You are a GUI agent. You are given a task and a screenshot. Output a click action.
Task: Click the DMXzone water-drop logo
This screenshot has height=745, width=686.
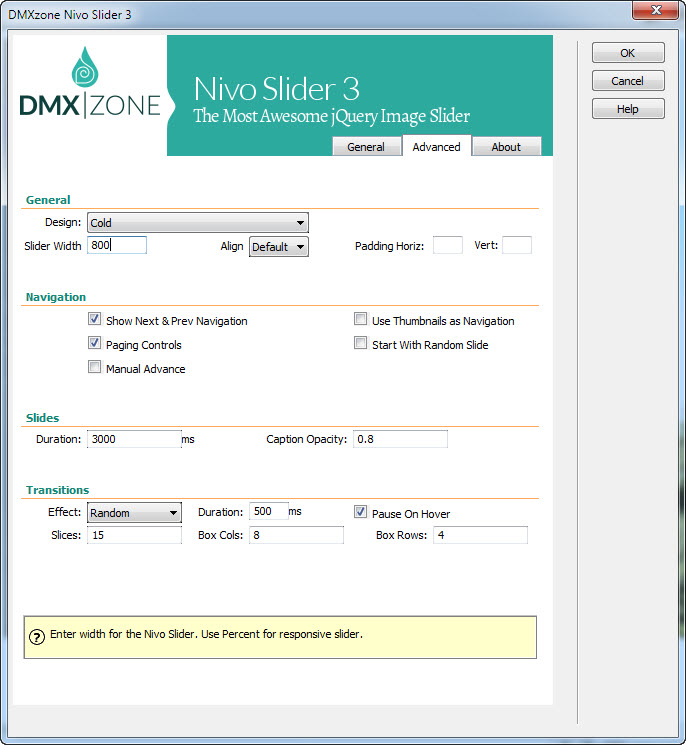(85, 67)
